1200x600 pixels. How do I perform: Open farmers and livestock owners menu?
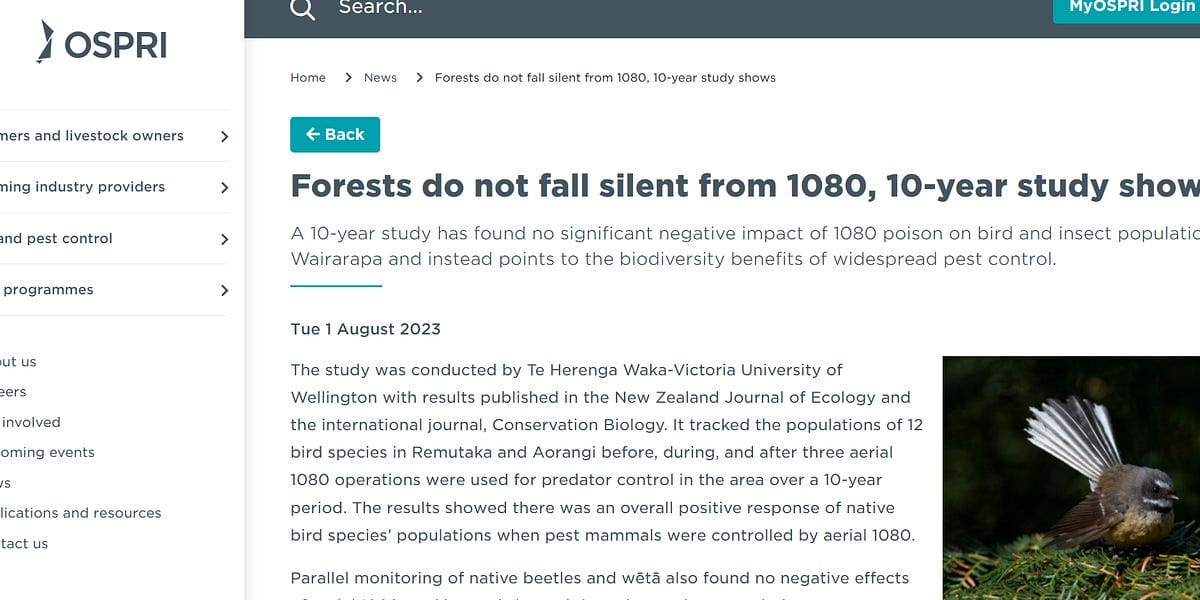pos(92,136)
